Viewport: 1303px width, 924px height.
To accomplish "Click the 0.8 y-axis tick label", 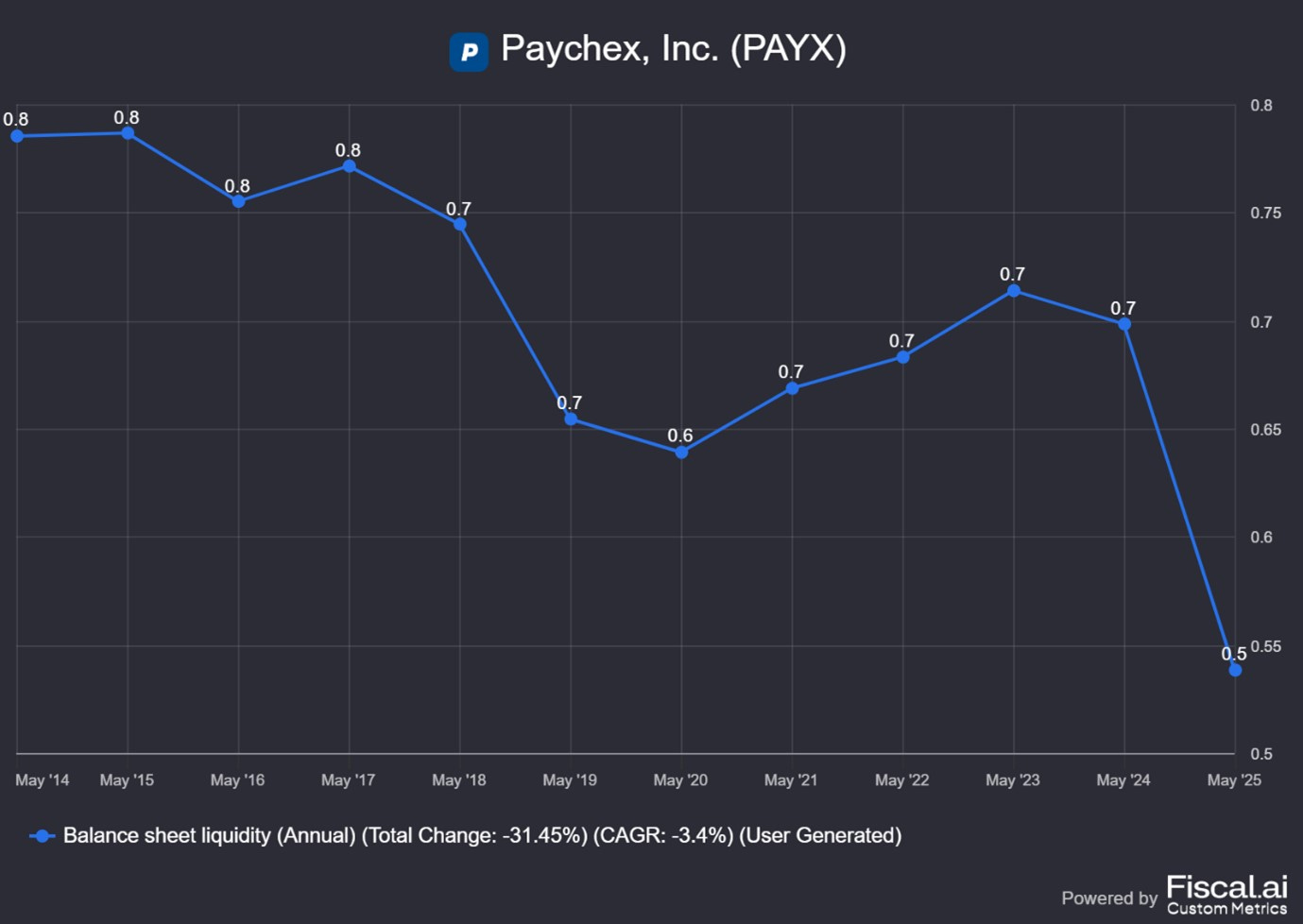I will click(x=1261, y=106).
